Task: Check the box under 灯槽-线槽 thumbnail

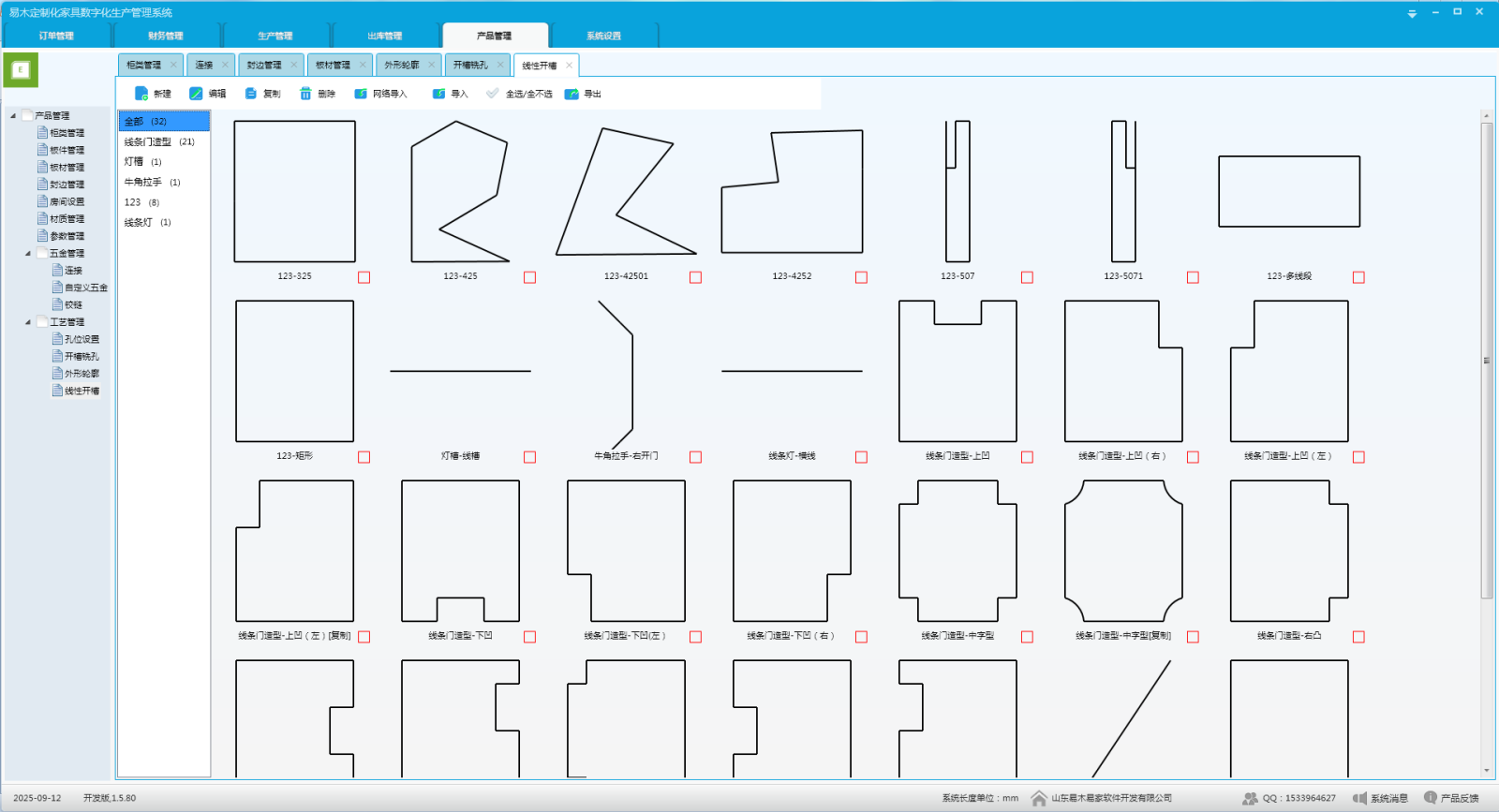Action: click(x=529, y=457)
